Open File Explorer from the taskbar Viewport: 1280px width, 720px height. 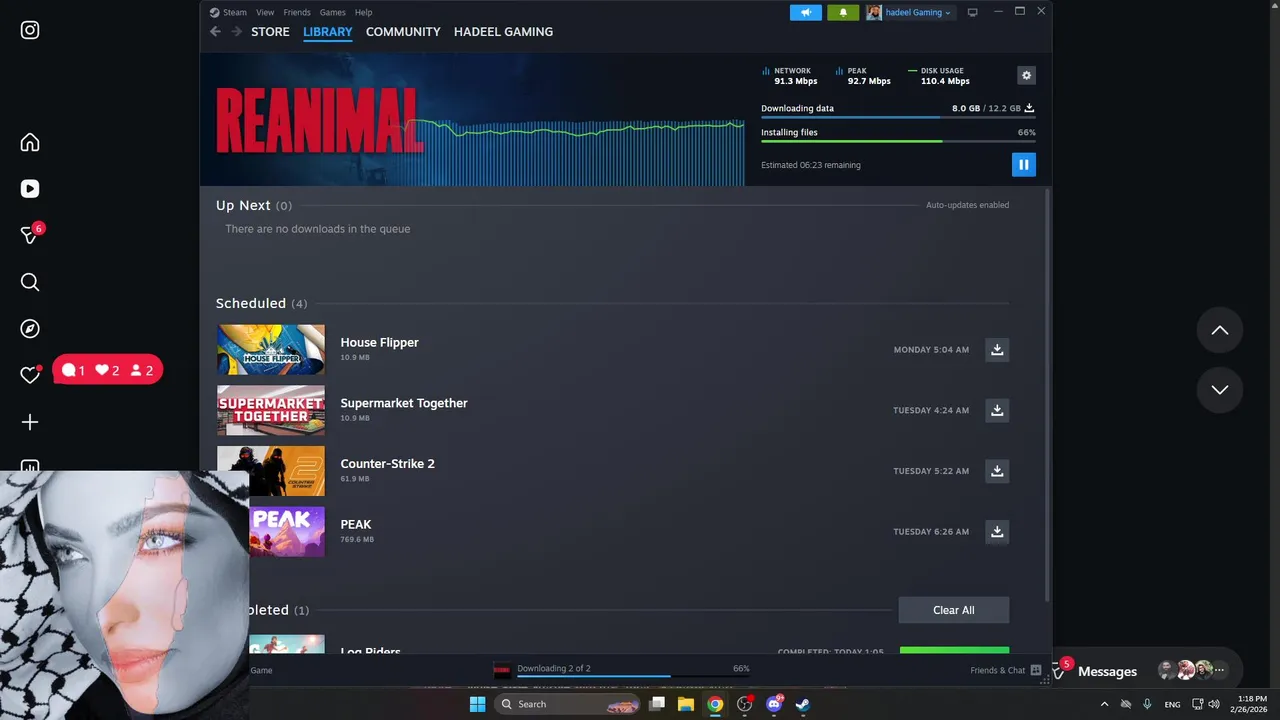686,704
